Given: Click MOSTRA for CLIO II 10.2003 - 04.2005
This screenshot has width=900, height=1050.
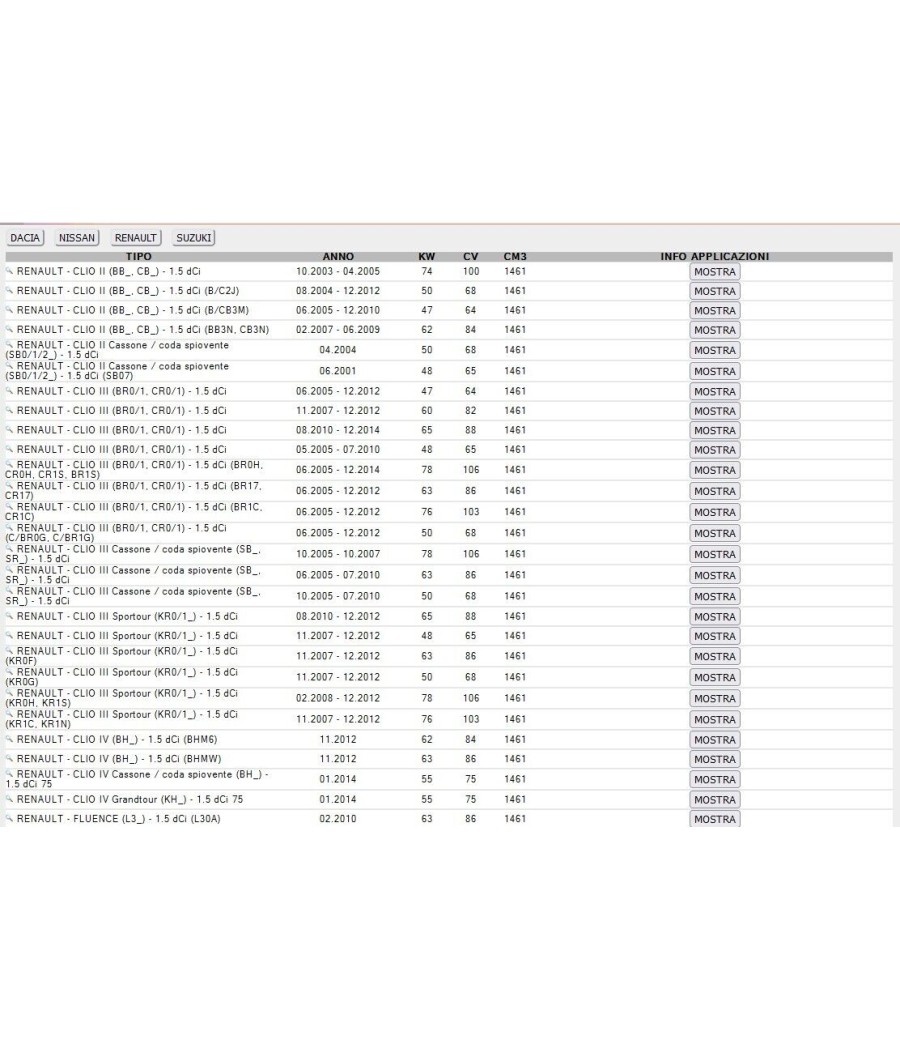Looking at the screenshot, I should point(715,272).
